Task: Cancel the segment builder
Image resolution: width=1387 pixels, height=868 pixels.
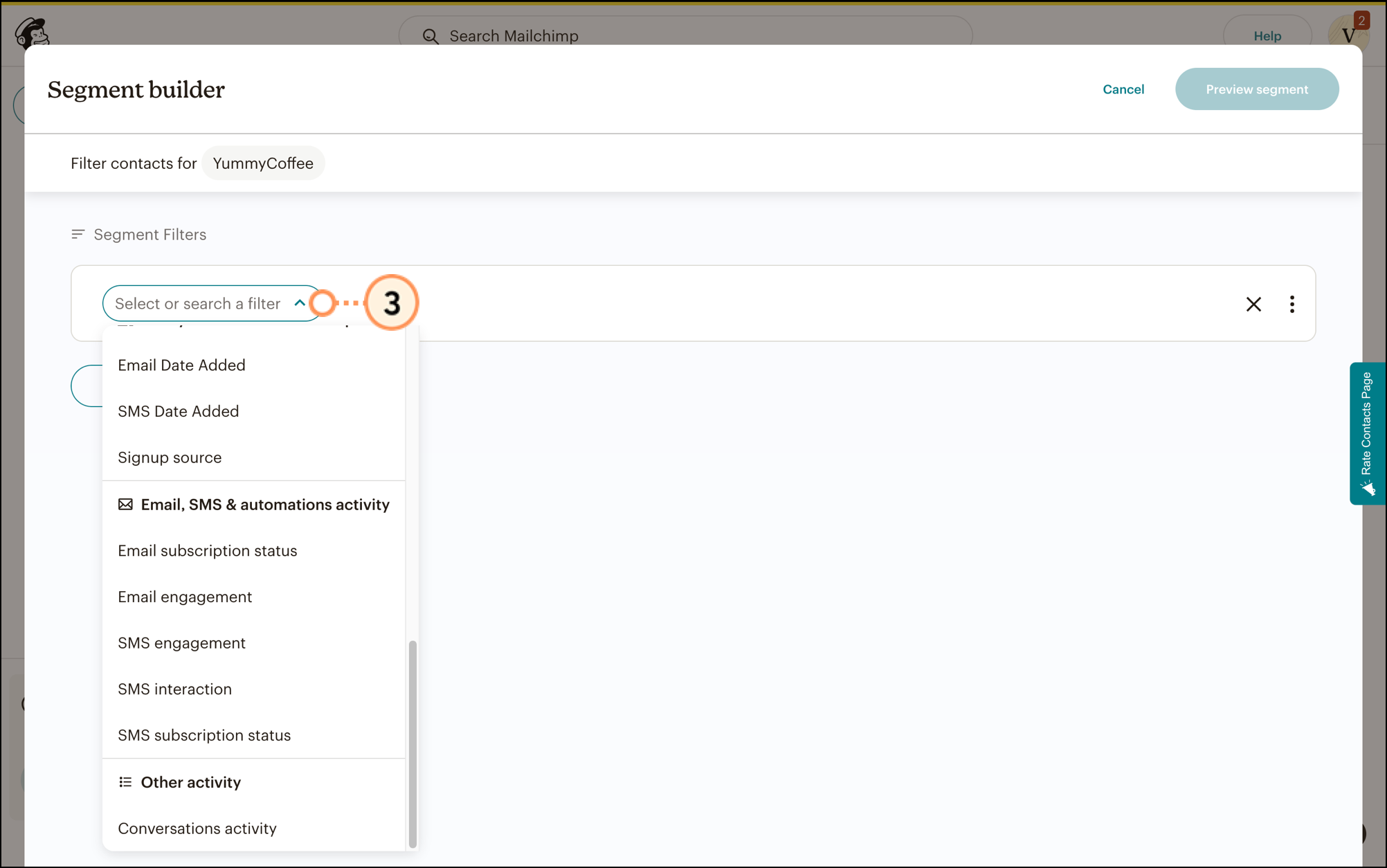Action: click(1123, 89)
